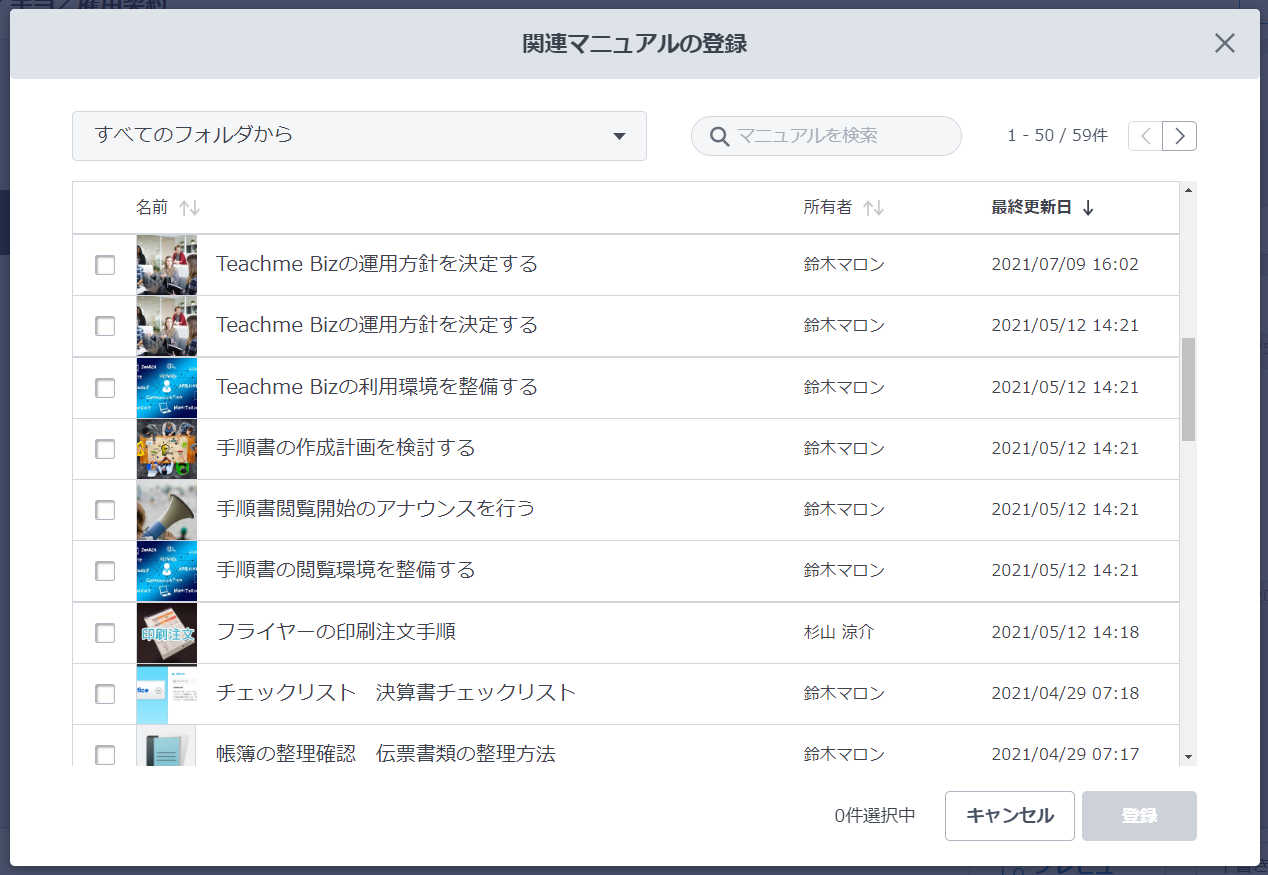Viewport: 1268px width, 875px height.
Task: Focus the マニュアルを検索 search field
Action: pos(840,136)
